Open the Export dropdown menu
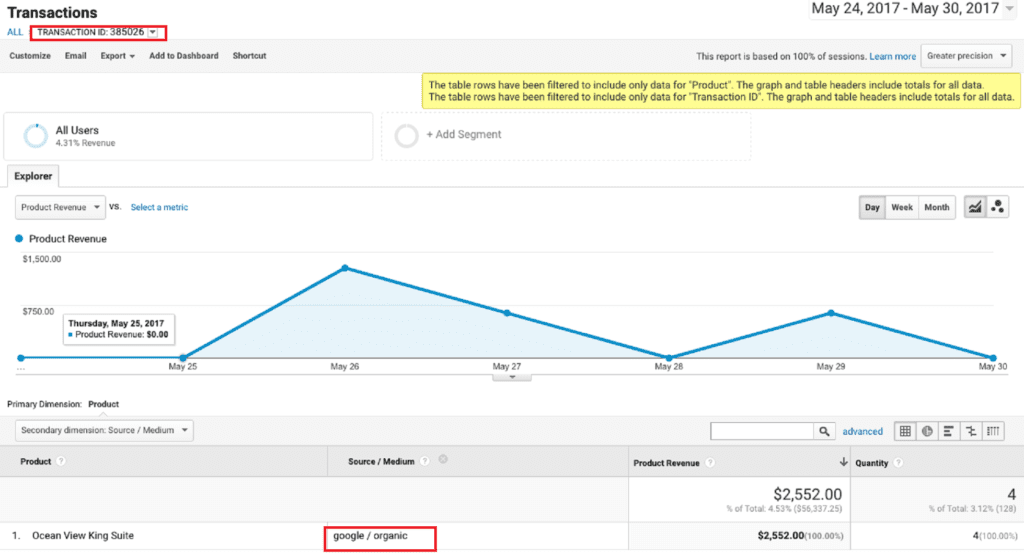The image size is (1024, 553). 118,56
